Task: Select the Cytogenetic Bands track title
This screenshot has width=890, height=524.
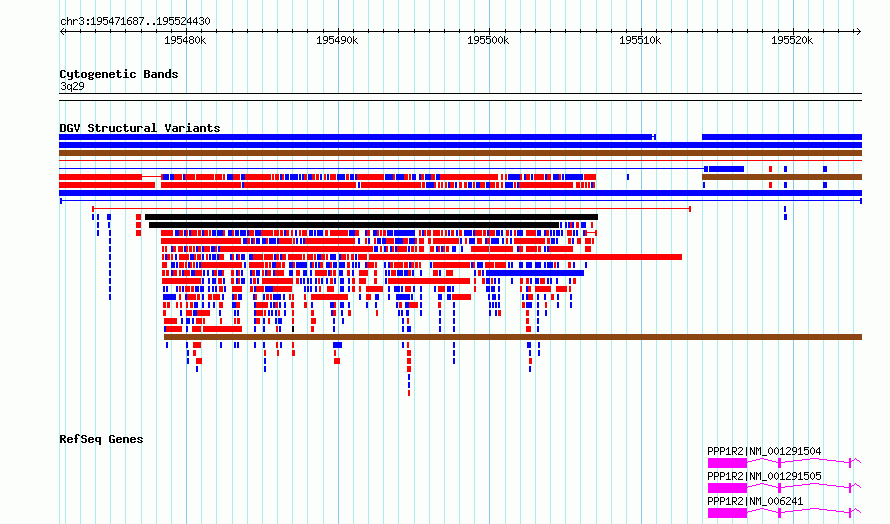Action: point(119,74)
